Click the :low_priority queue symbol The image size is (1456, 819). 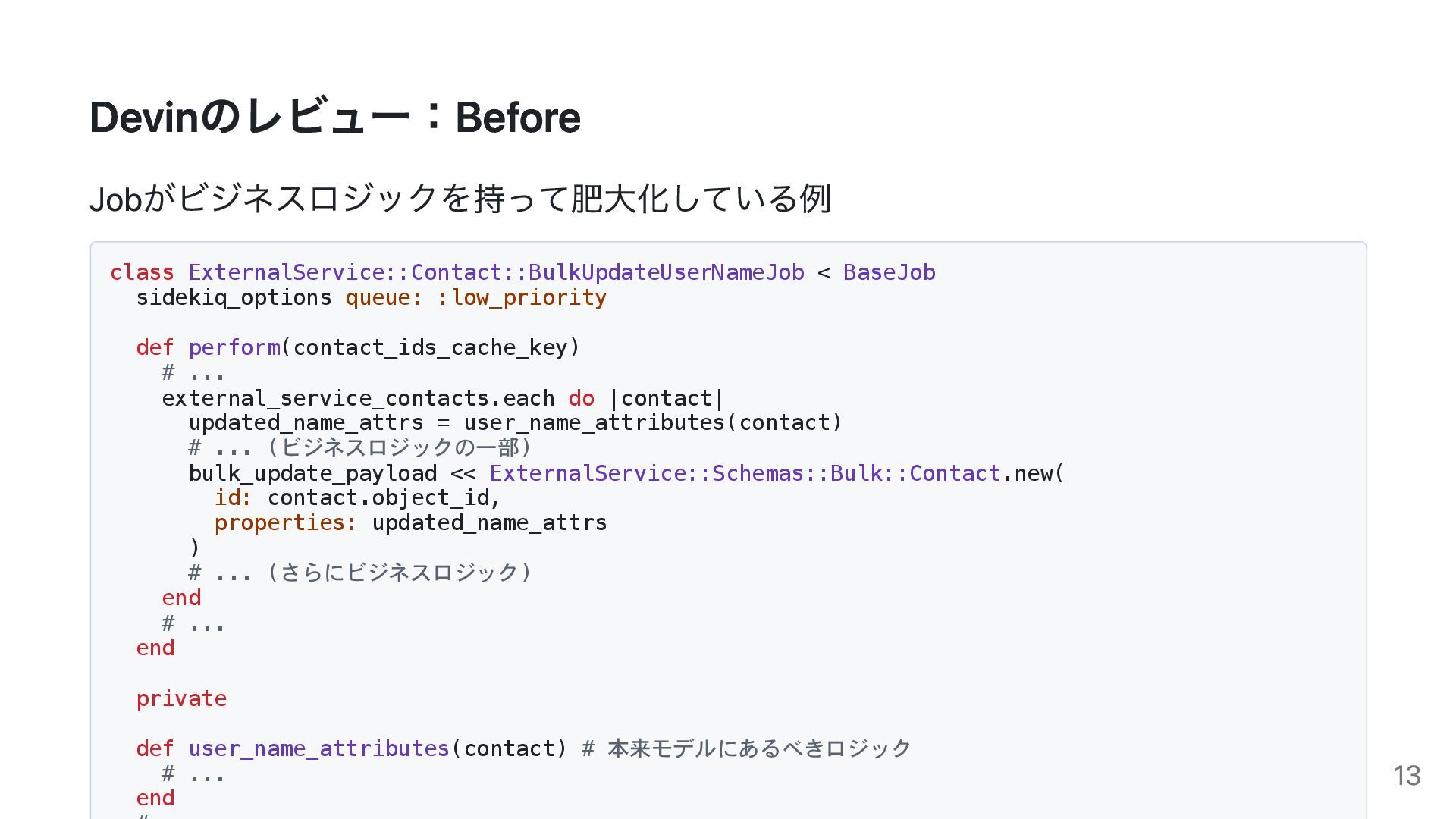522,297
